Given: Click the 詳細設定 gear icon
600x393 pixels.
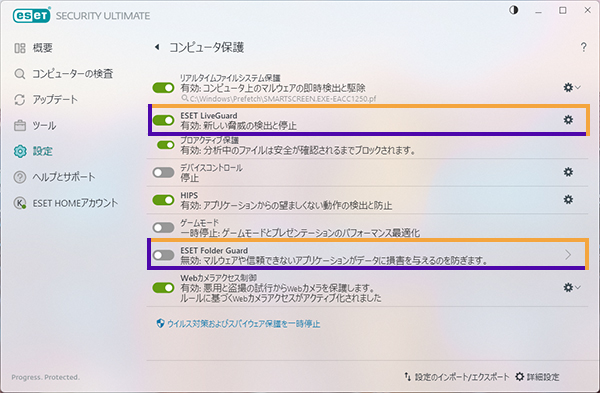Looking at the screenshot, I should tap(519, 377).
